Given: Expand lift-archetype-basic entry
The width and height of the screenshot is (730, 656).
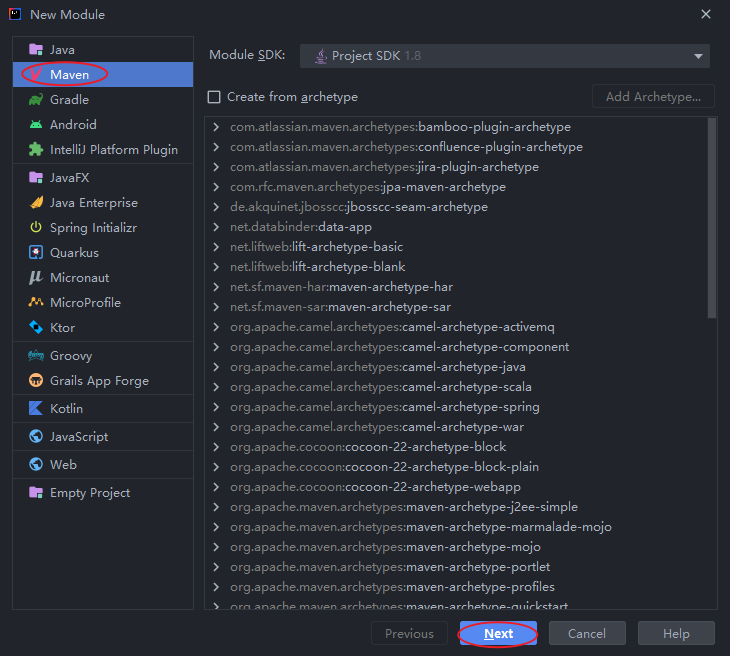Looking at the screenshot, I should 216,247.
